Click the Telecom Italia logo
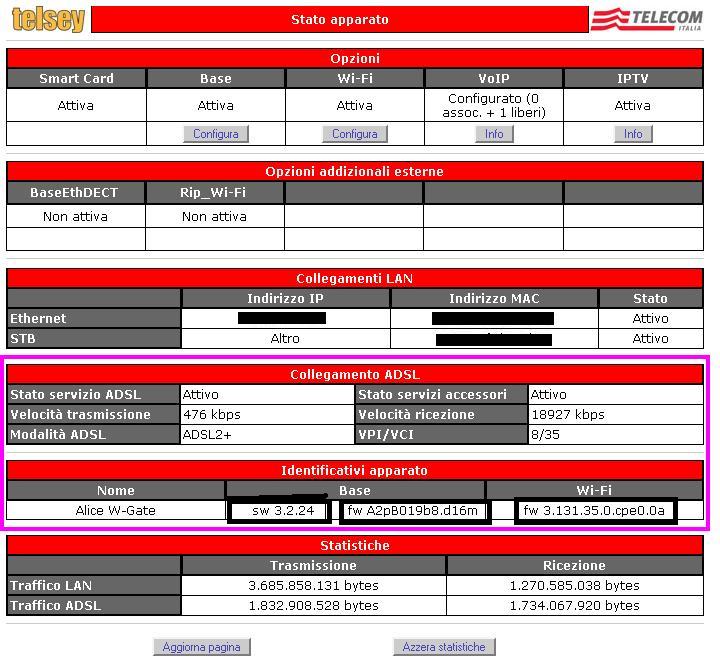Screen dimensions: 720x668 click(647, 19)
